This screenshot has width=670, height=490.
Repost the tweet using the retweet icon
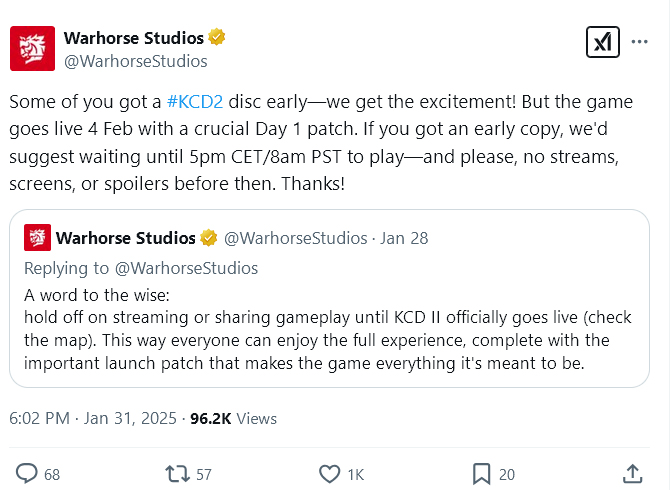177,474
